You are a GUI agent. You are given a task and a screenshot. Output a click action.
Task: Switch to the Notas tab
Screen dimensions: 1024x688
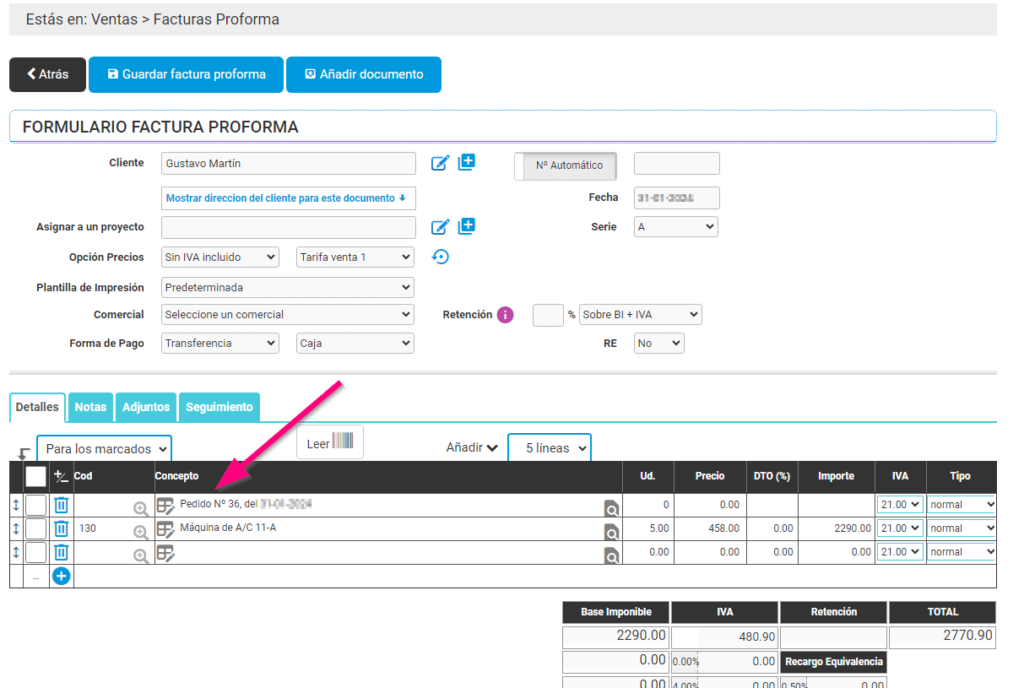(90, 407)
